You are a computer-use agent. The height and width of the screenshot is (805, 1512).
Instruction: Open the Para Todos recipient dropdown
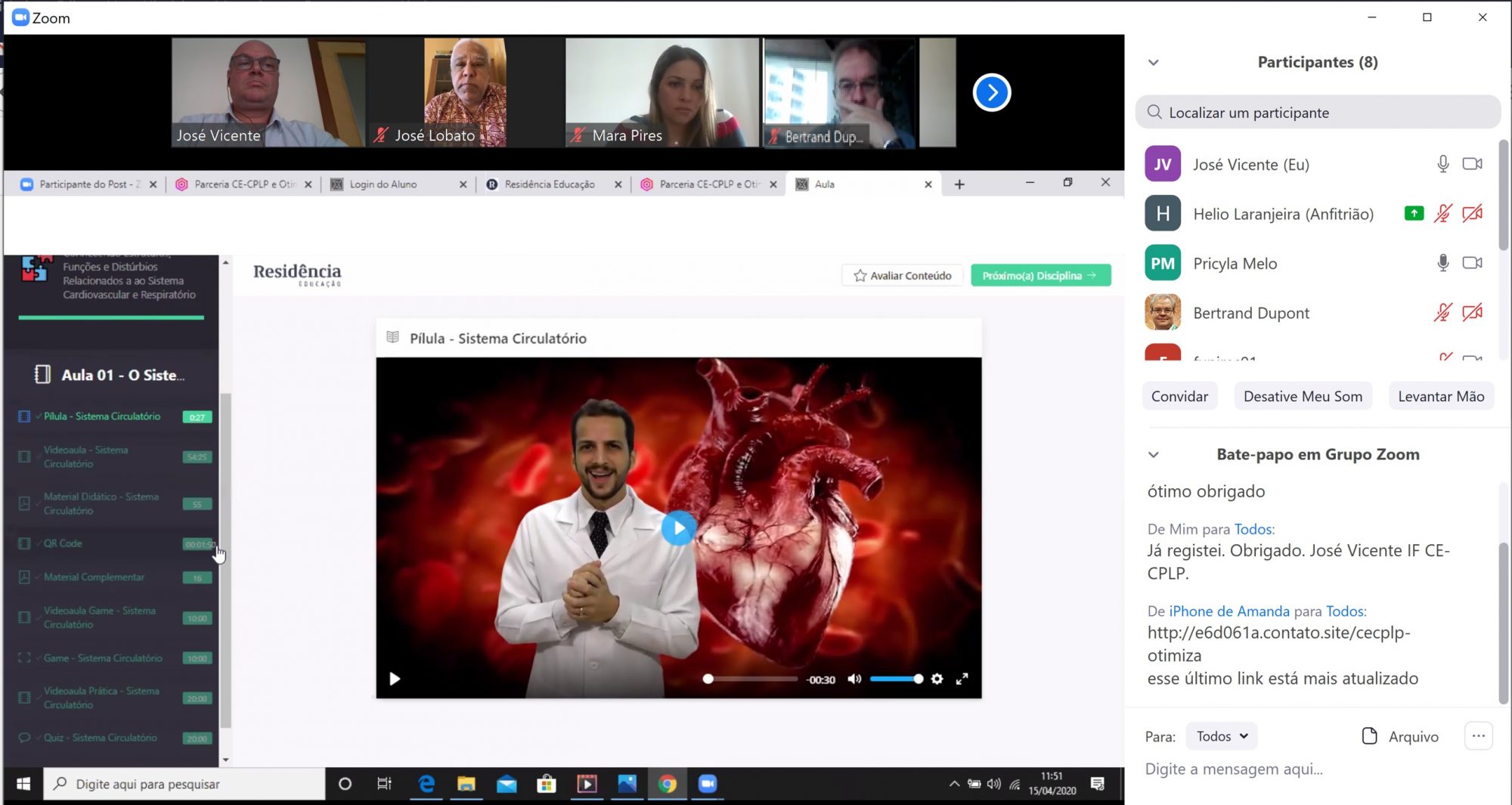(1222, 736)
